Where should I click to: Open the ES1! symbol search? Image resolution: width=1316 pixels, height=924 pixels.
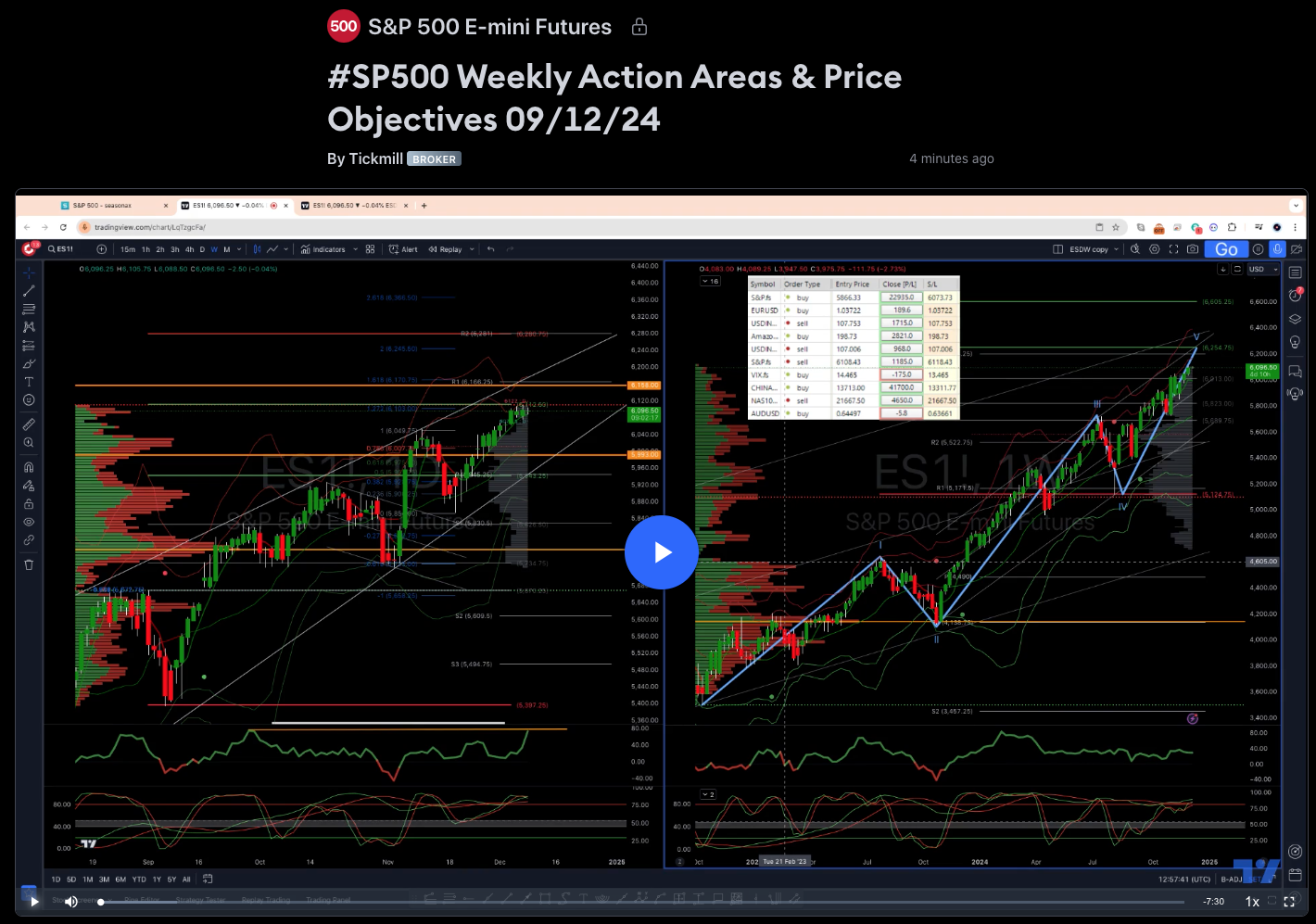(61, 249)
